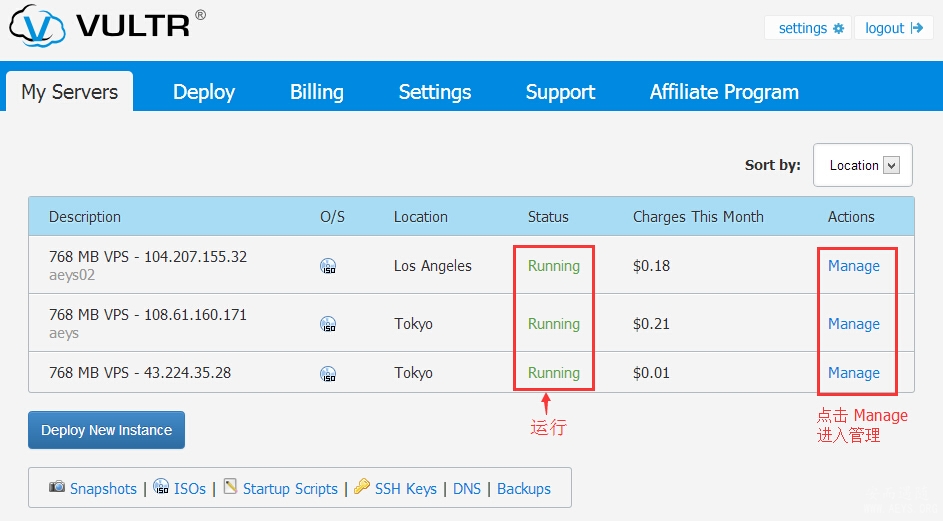
Task: Click the Charges This Month column header
Action: click(698, 217)
